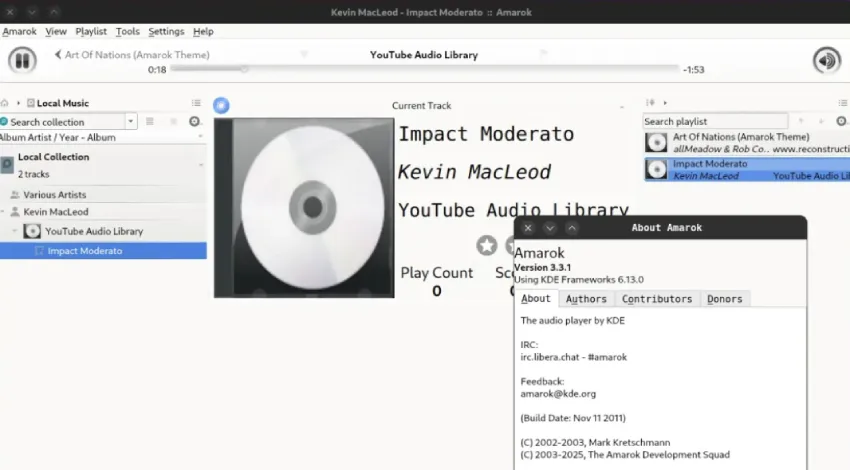Screen dimensions: 850x470
Task: Toggle the merged view list icon in collection toolbar
Action: 150,121
